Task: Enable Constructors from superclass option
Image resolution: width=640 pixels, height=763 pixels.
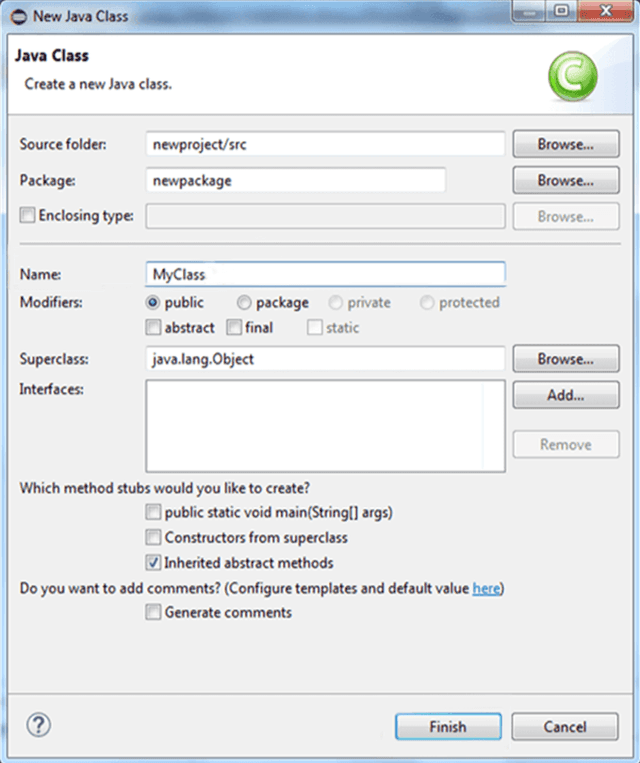Action: tap(153, 537)
